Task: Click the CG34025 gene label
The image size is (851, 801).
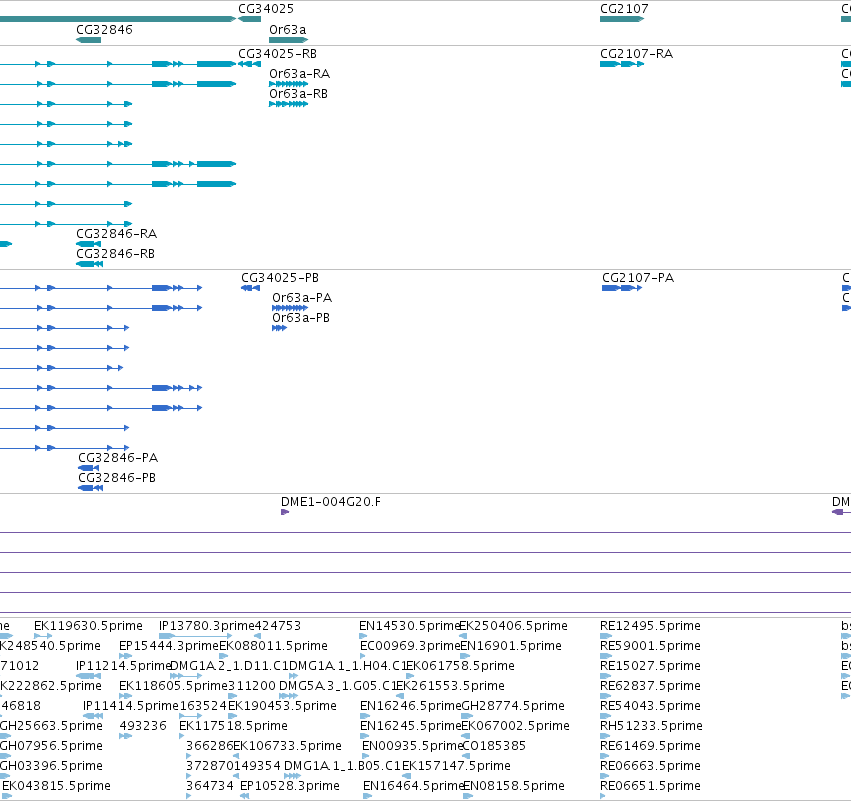Action: pos(266,9)
